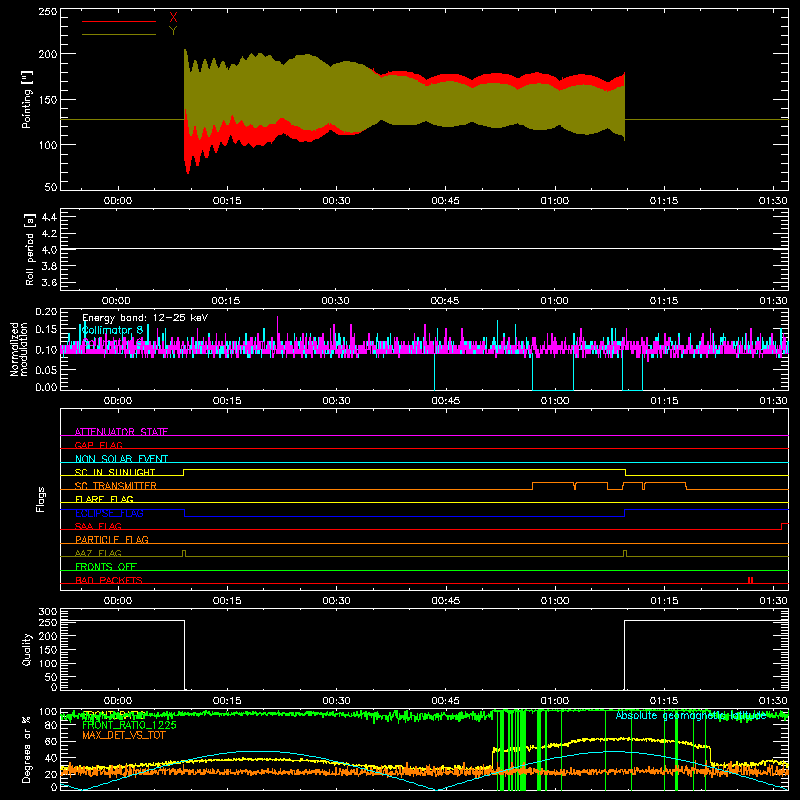
Task: Click the Pointing axis title
Action: coord(27,99)
